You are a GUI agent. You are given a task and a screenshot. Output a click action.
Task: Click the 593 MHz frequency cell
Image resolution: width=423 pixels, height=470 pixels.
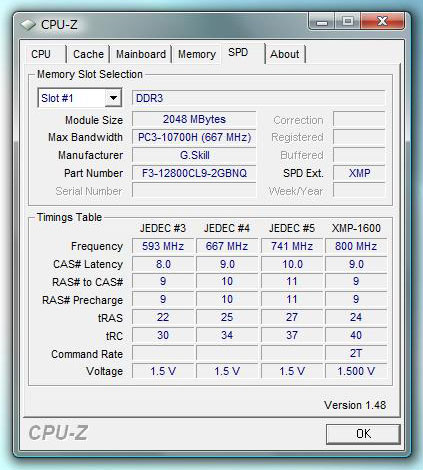tap(163, 246)
